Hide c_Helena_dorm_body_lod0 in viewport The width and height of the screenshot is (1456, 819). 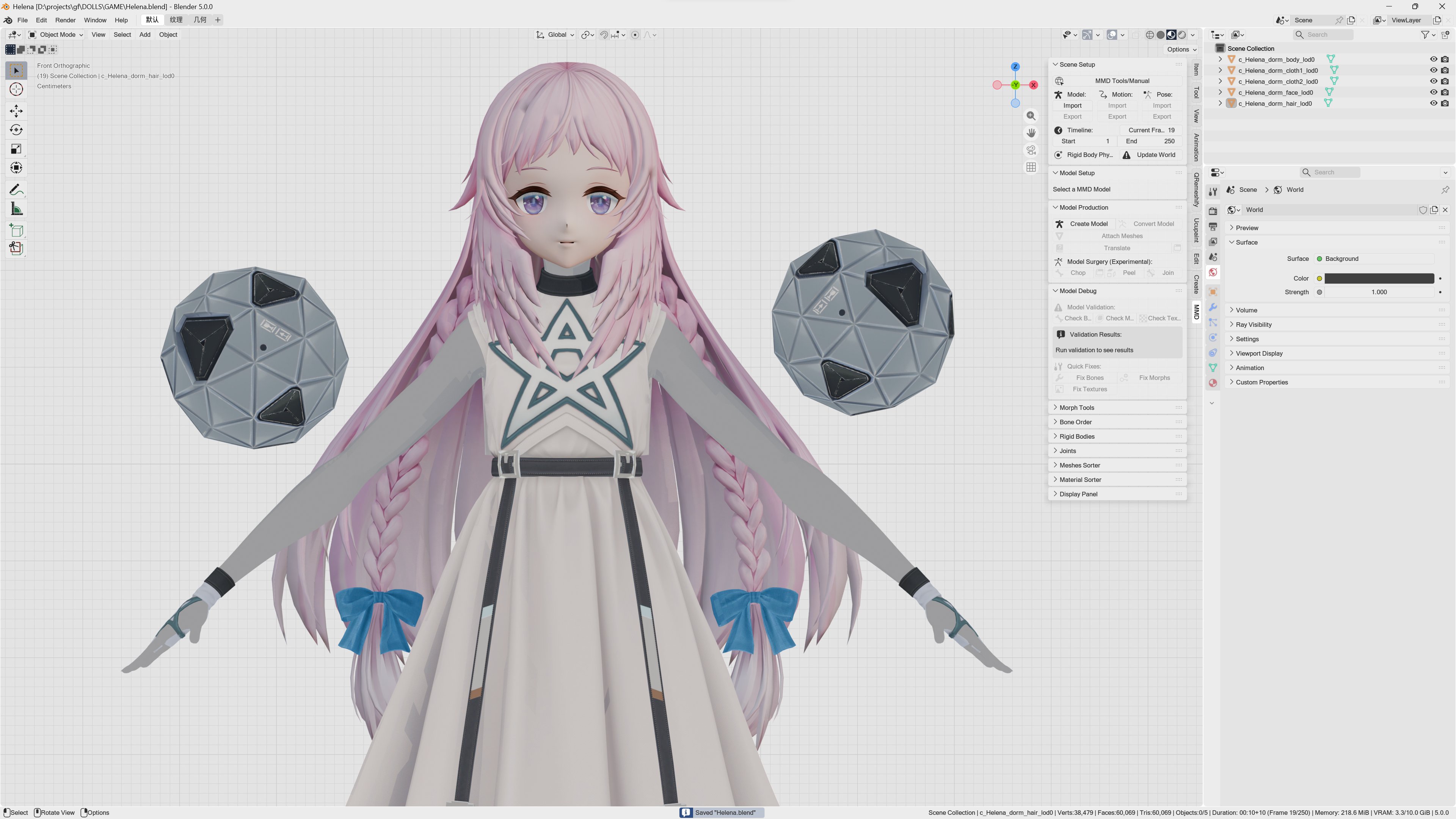click(1433, 60)
